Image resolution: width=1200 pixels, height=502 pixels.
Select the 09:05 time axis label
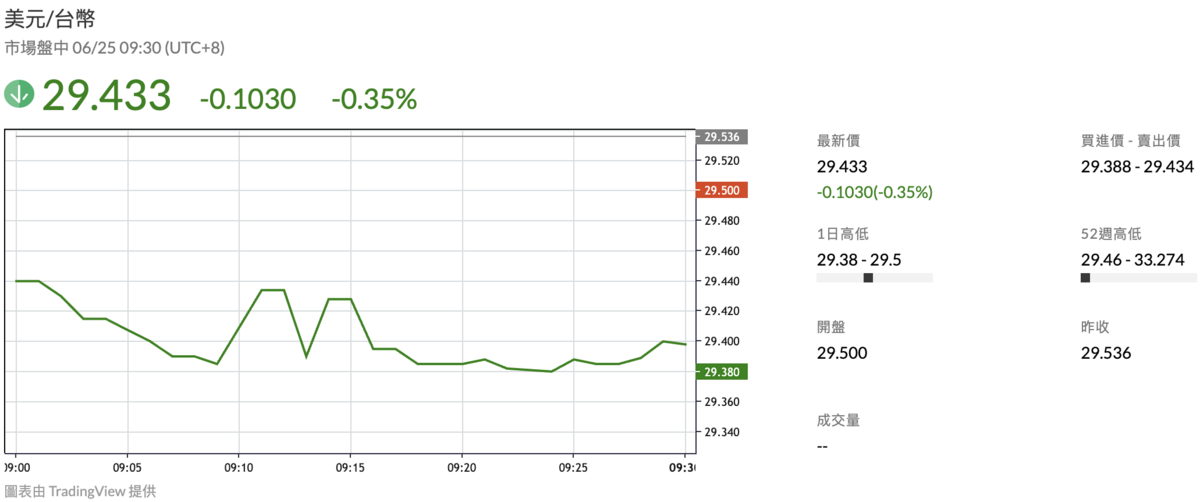[127, 467]
